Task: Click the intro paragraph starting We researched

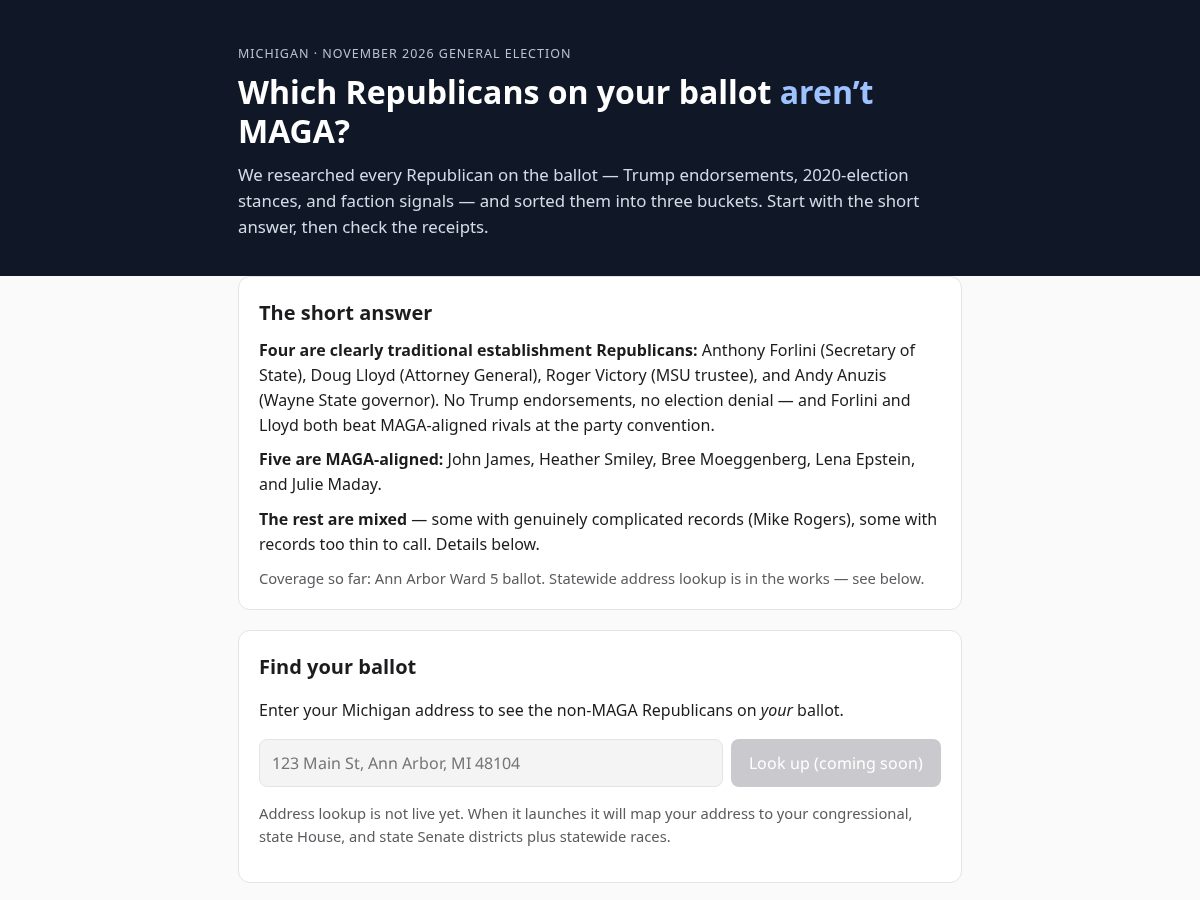Action: click(x=578, y=201)
